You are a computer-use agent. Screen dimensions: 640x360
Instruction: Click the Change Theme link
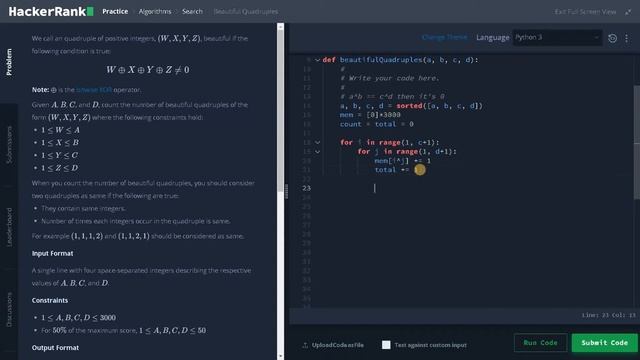(x=444, y=38)
